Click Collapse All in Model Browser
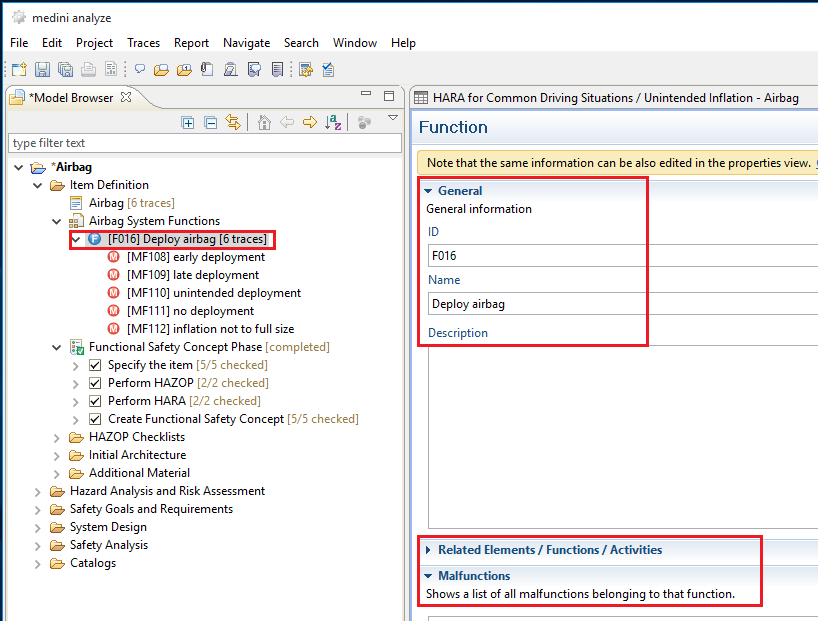This screenshot has height=621, width=818. (210, 122)
